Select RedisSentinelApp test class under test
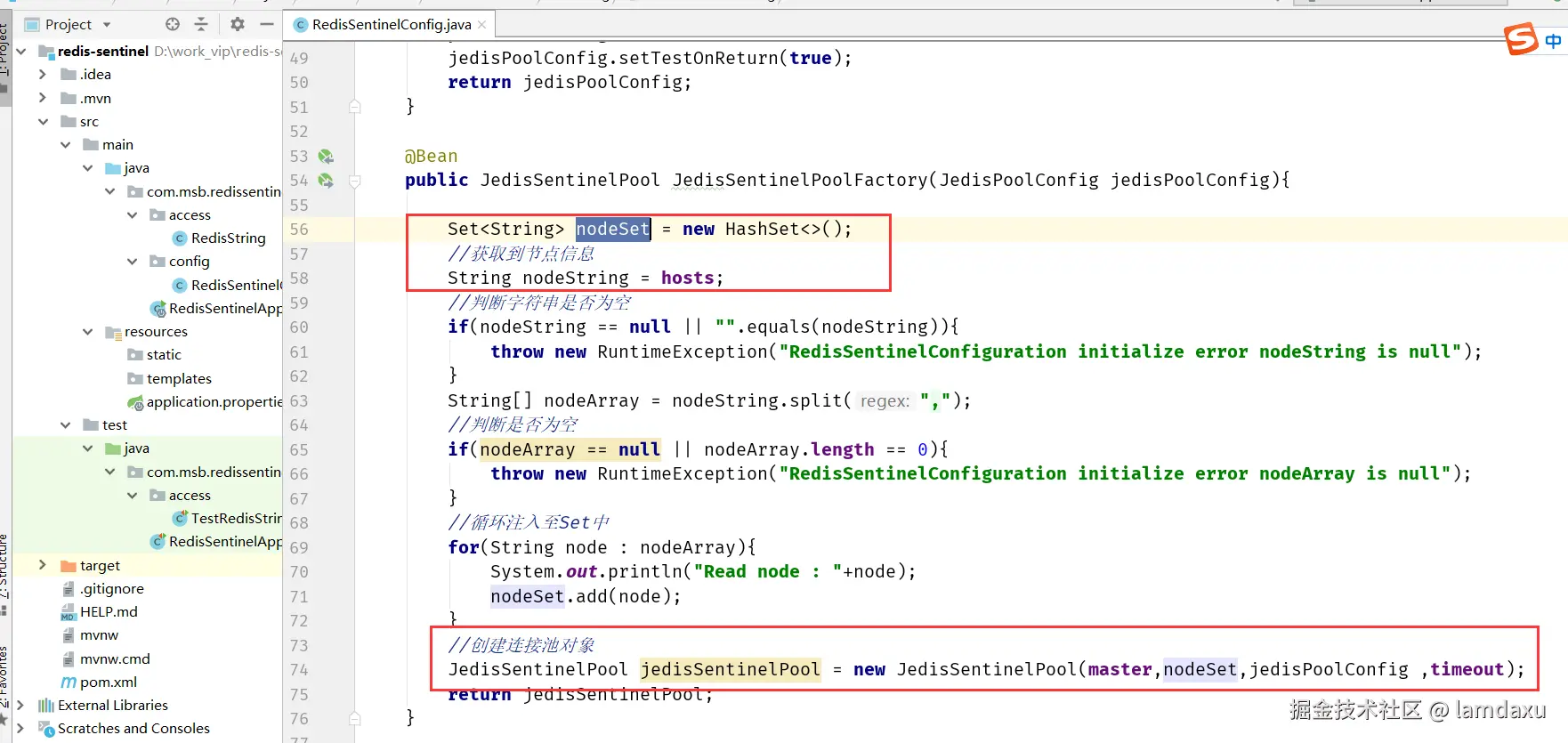The image size is (1568, 743). click(216, 541)
